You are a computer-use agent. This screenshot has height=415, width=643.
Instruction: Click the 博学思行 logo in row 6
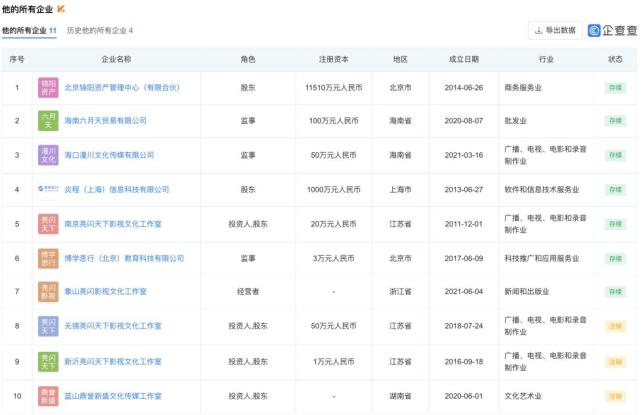48,258
